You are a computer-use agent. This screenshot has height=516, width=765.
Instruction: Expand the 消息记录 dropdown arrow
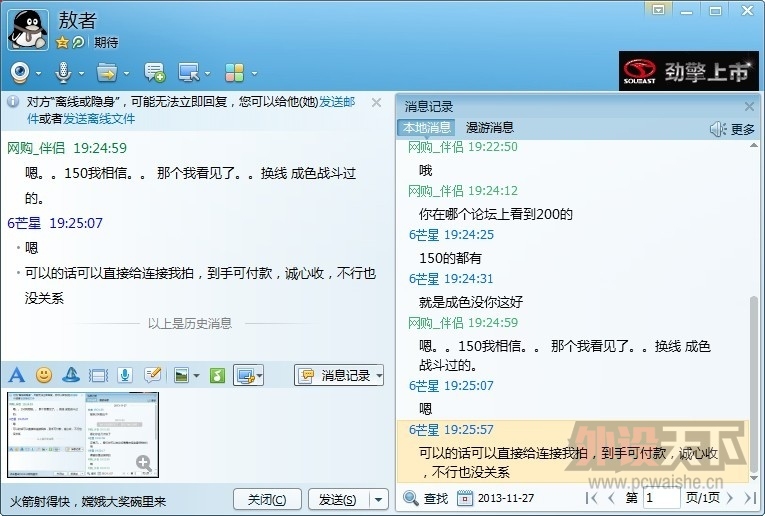coord(379,376)
